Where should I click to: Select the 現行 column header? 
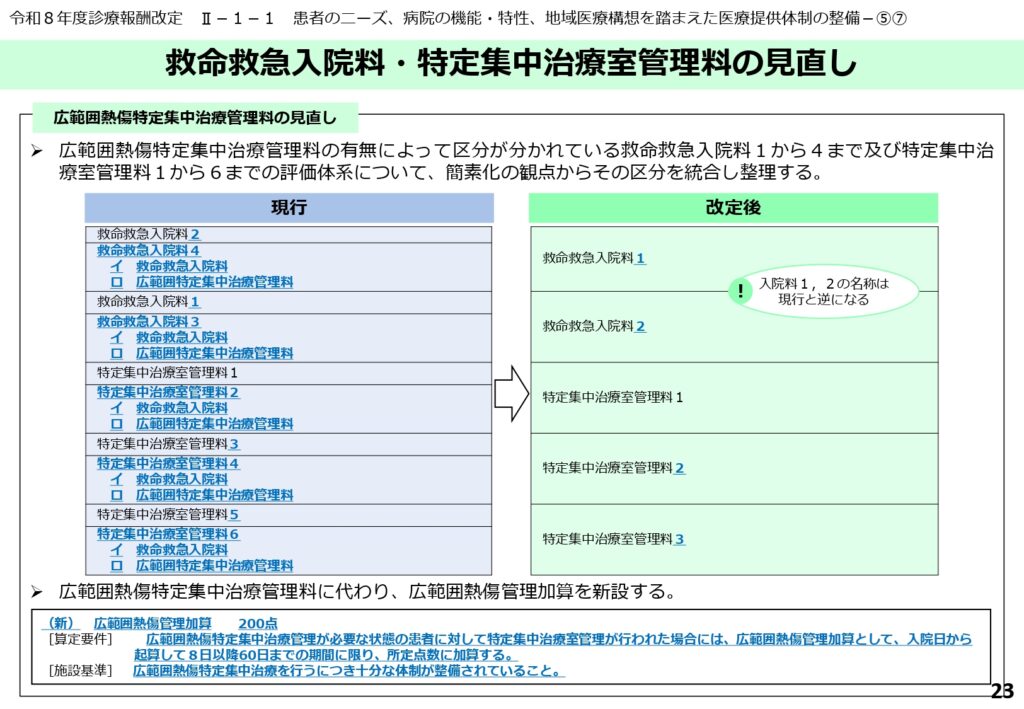pos(289,208)
